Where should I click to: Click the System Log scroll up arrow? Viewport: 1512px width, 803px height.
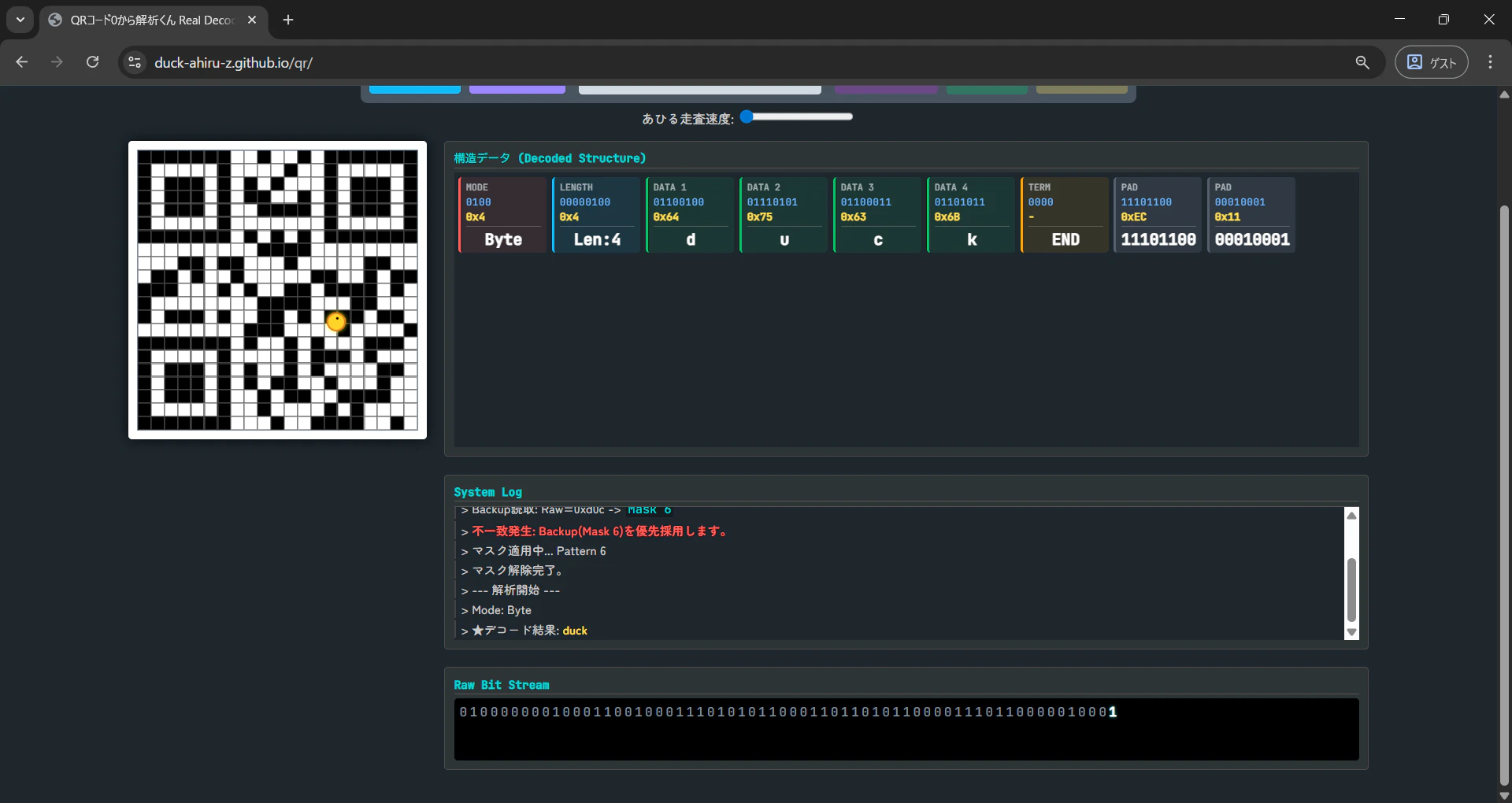coord(1352,516)
